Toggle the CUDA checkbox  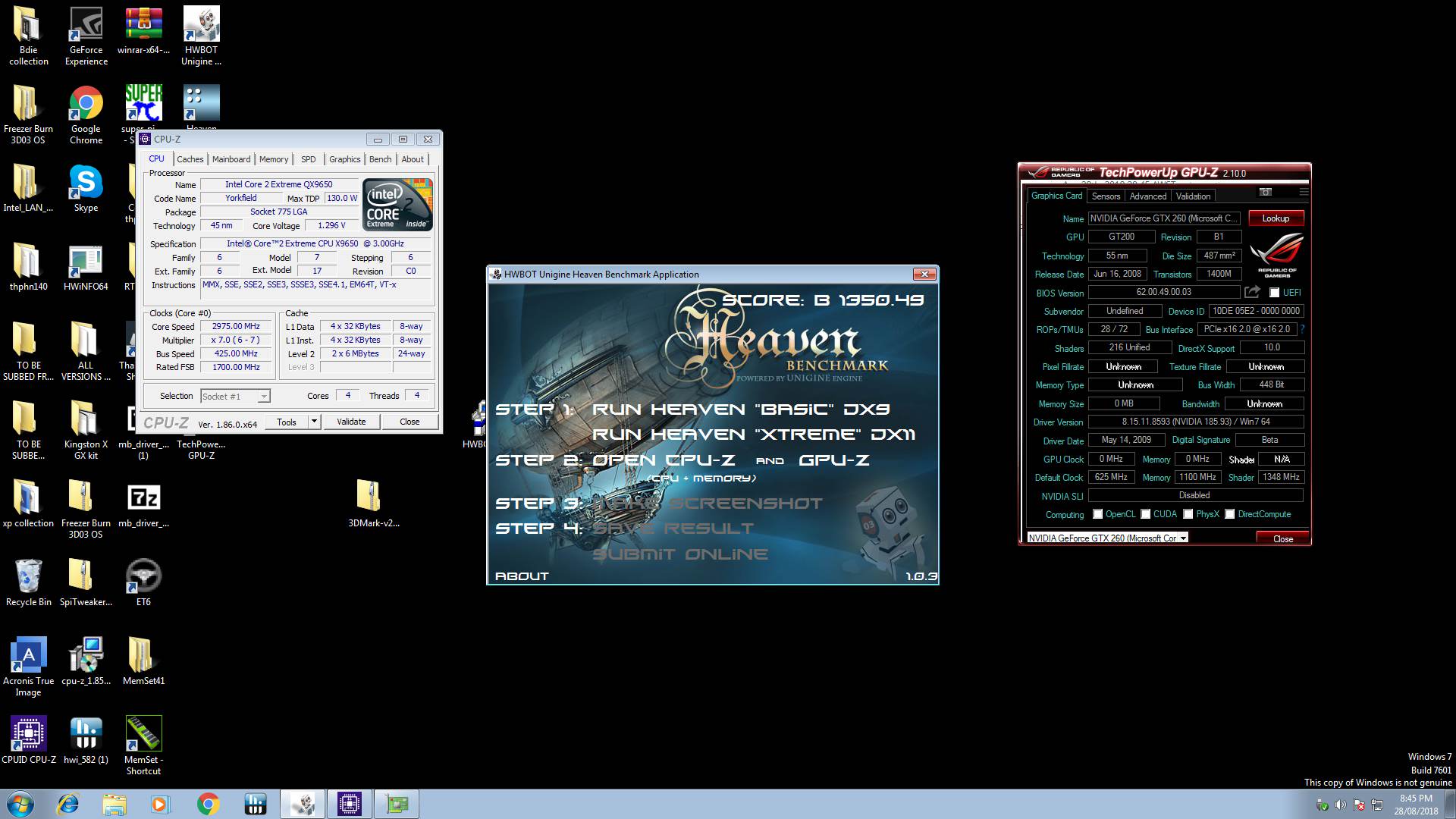(x=1145, y=514)
